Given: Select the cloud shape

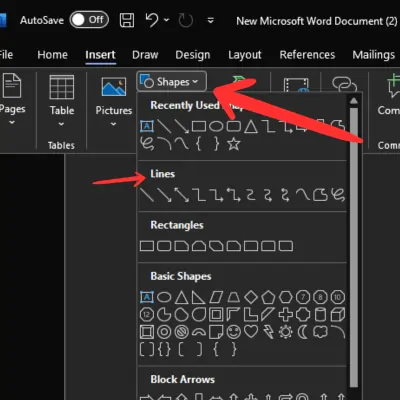Looking at the screenshot, I should [x=320, y=332].
